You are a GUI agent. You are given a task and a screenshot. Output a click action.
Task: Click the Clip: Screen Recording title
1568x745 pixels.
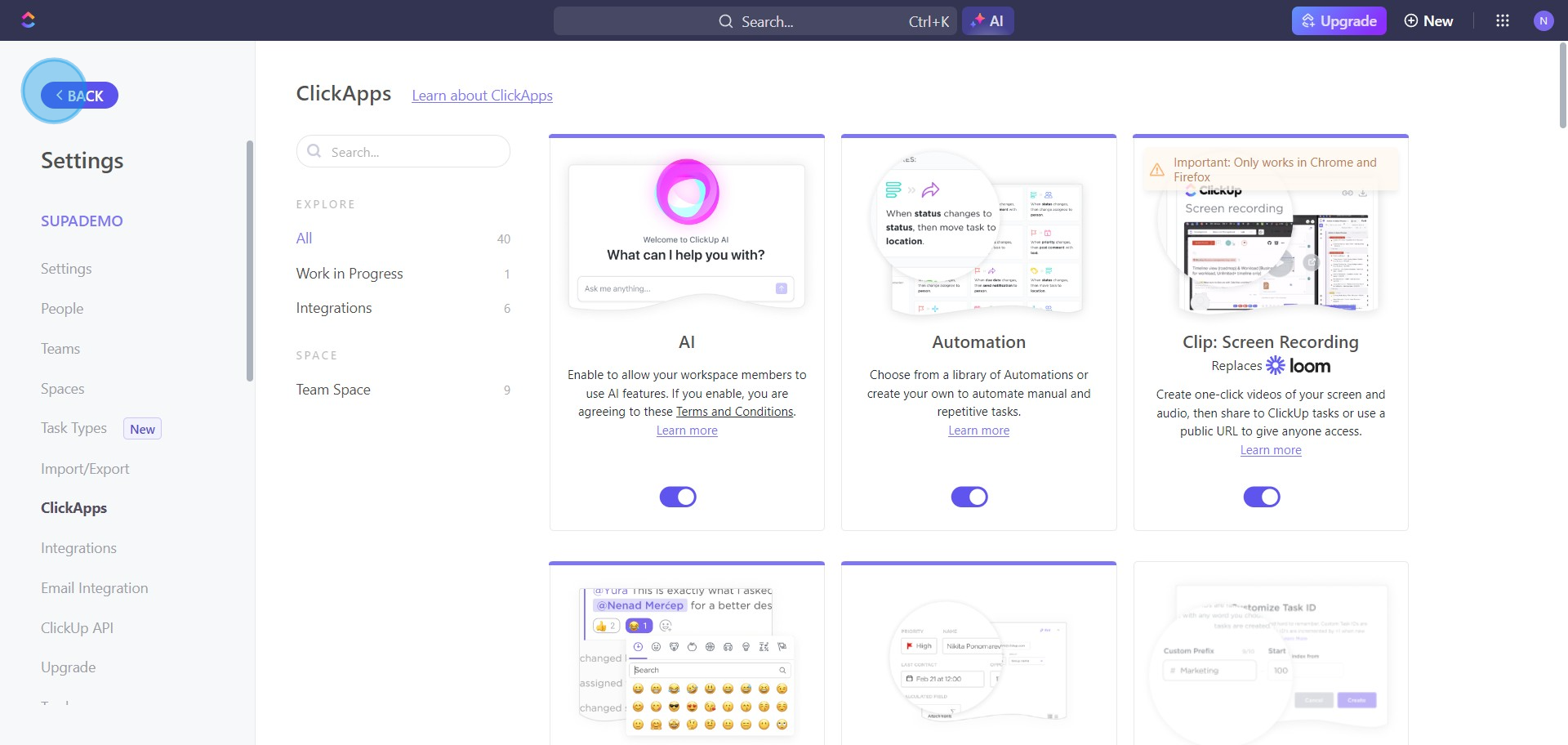[x=1271, y=342]
